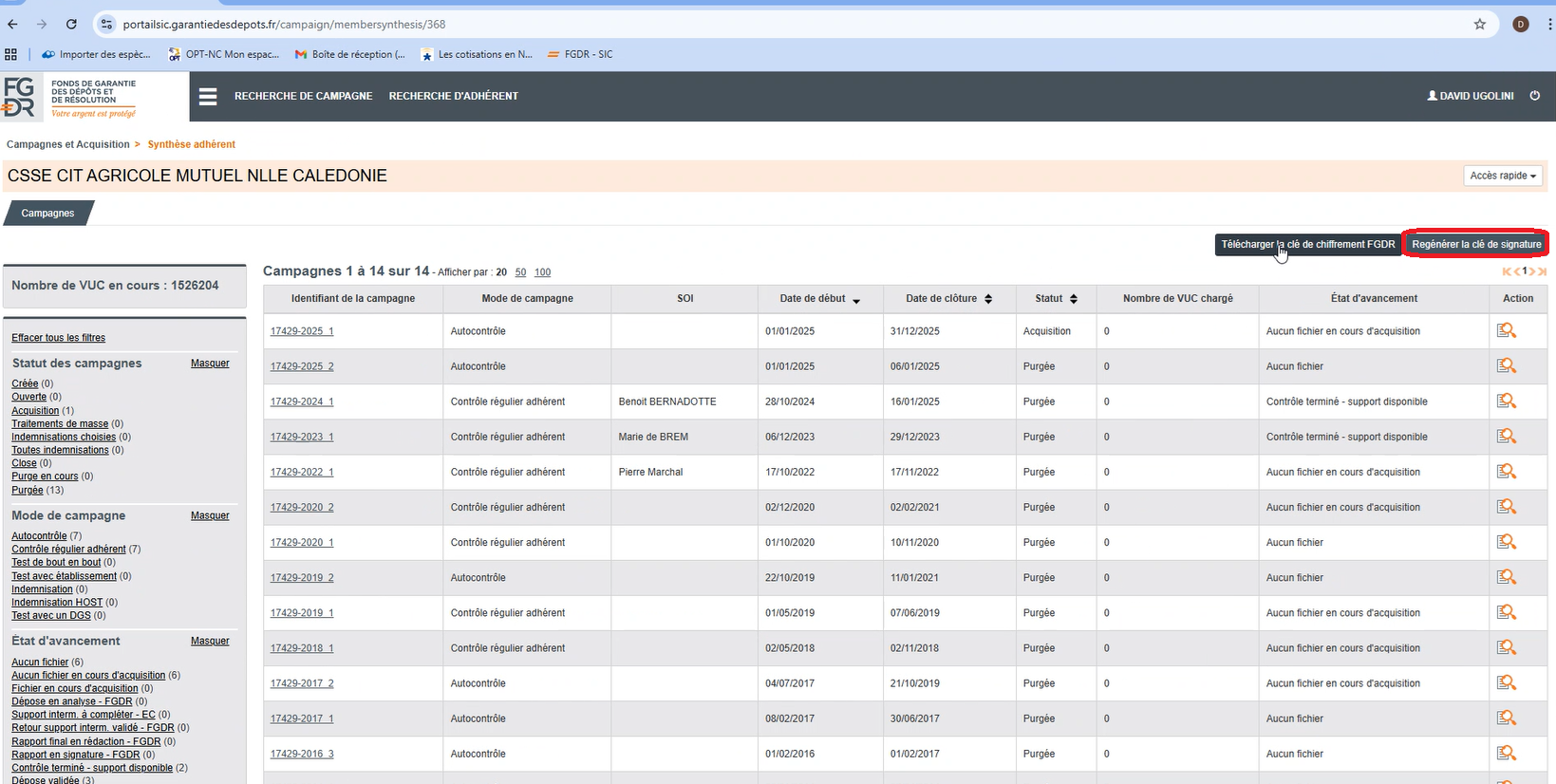The width and height of the screenshot is (1556, 784).
Task: Click the FGDR logo
Action: coord(20,97)
